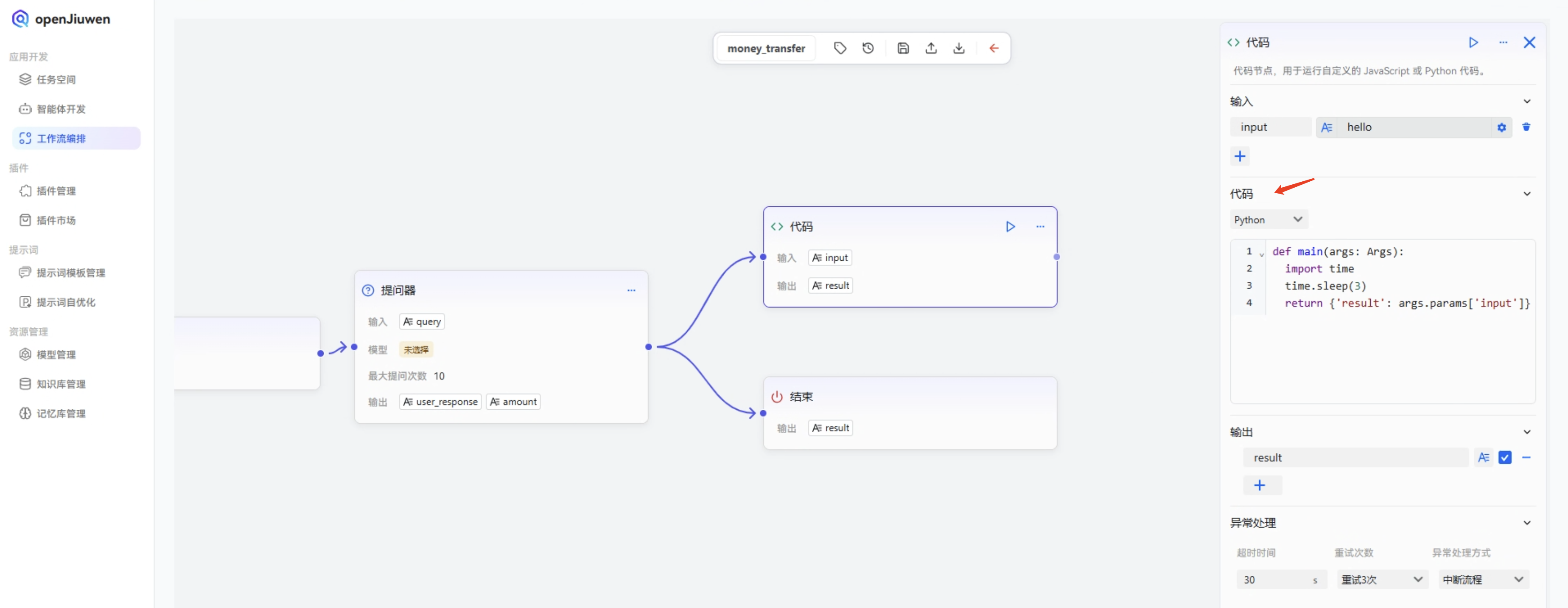
Task: Click the download icon in toolbar
Action: (x=959, y=48)
